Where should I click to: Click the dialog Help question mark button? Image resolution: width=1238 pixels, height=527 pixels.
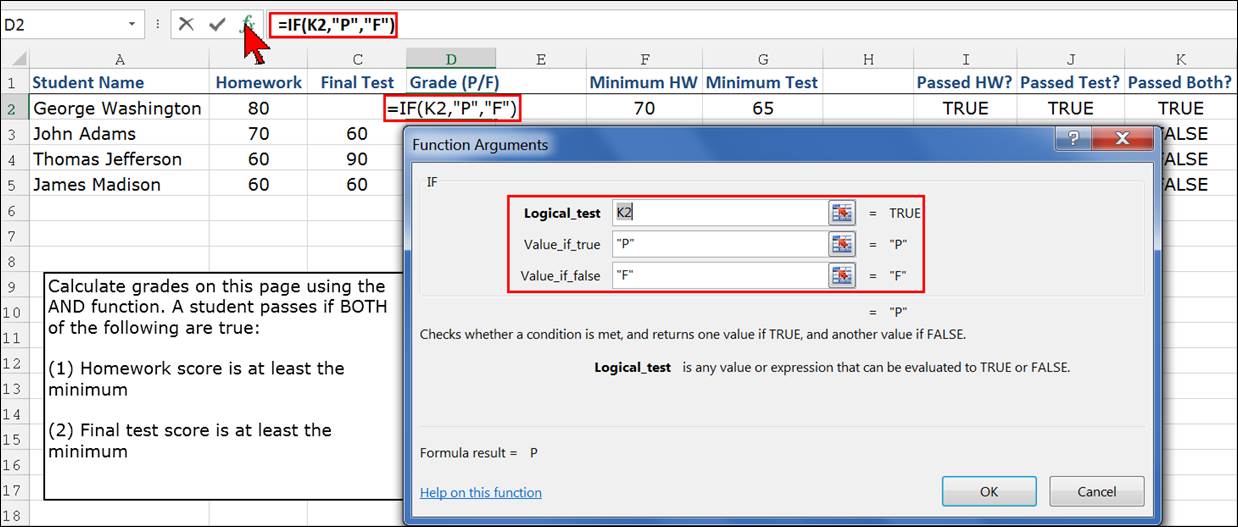click(x=1075, y=140)
